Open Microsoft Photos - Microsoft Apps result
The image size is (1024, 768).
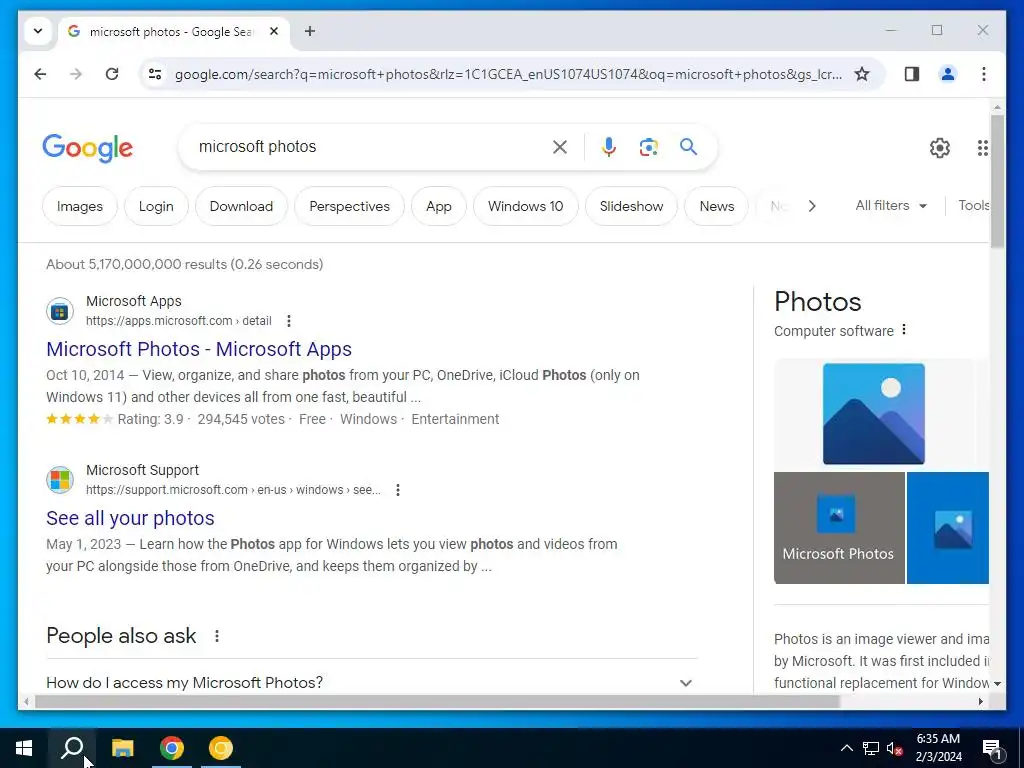pos(199,349)
